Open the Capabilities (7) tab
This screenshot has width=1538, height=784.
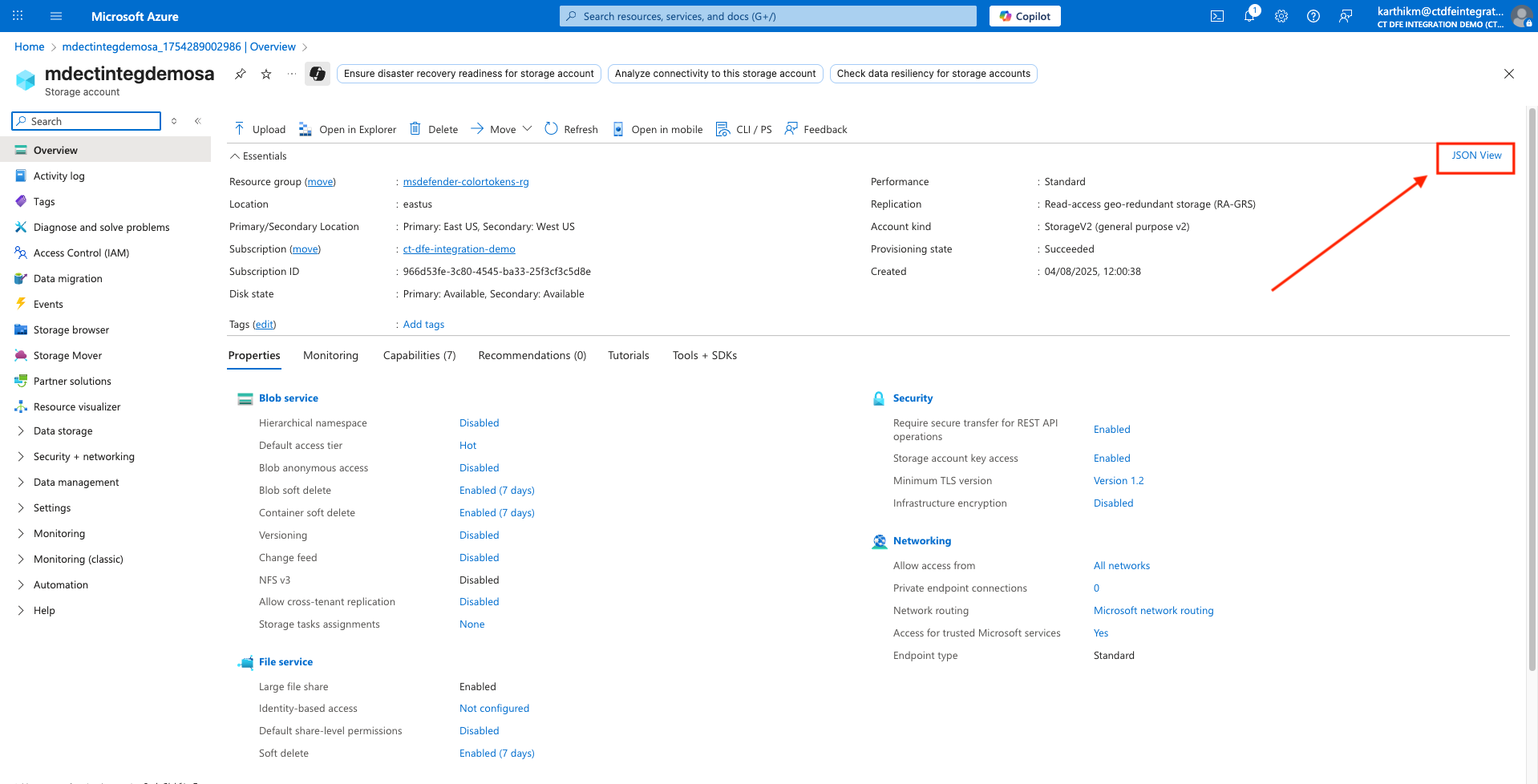(419, 355)
